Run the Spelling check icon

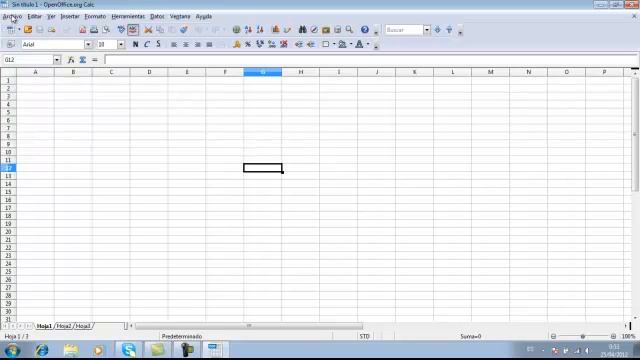click(x=121, y=30)
